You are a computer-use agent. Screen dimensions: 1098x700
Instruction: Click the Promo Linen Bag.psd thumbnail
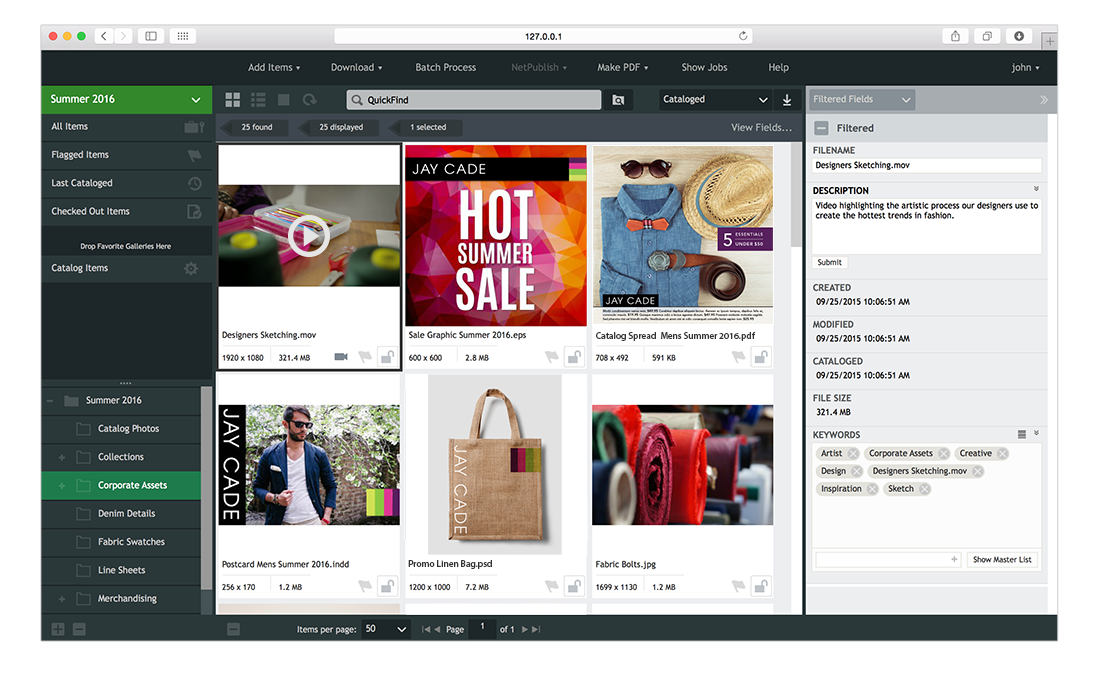tap(494, 464)
